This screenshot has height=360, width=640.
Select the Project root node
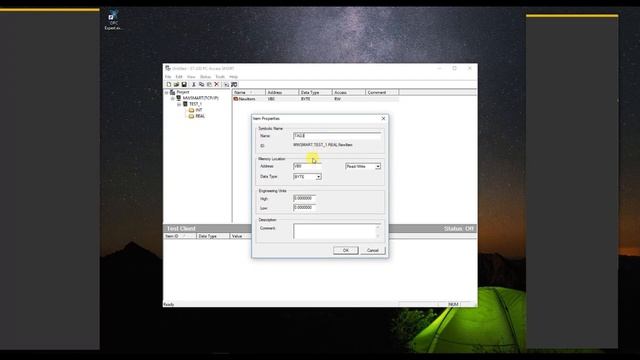[180, 92]
